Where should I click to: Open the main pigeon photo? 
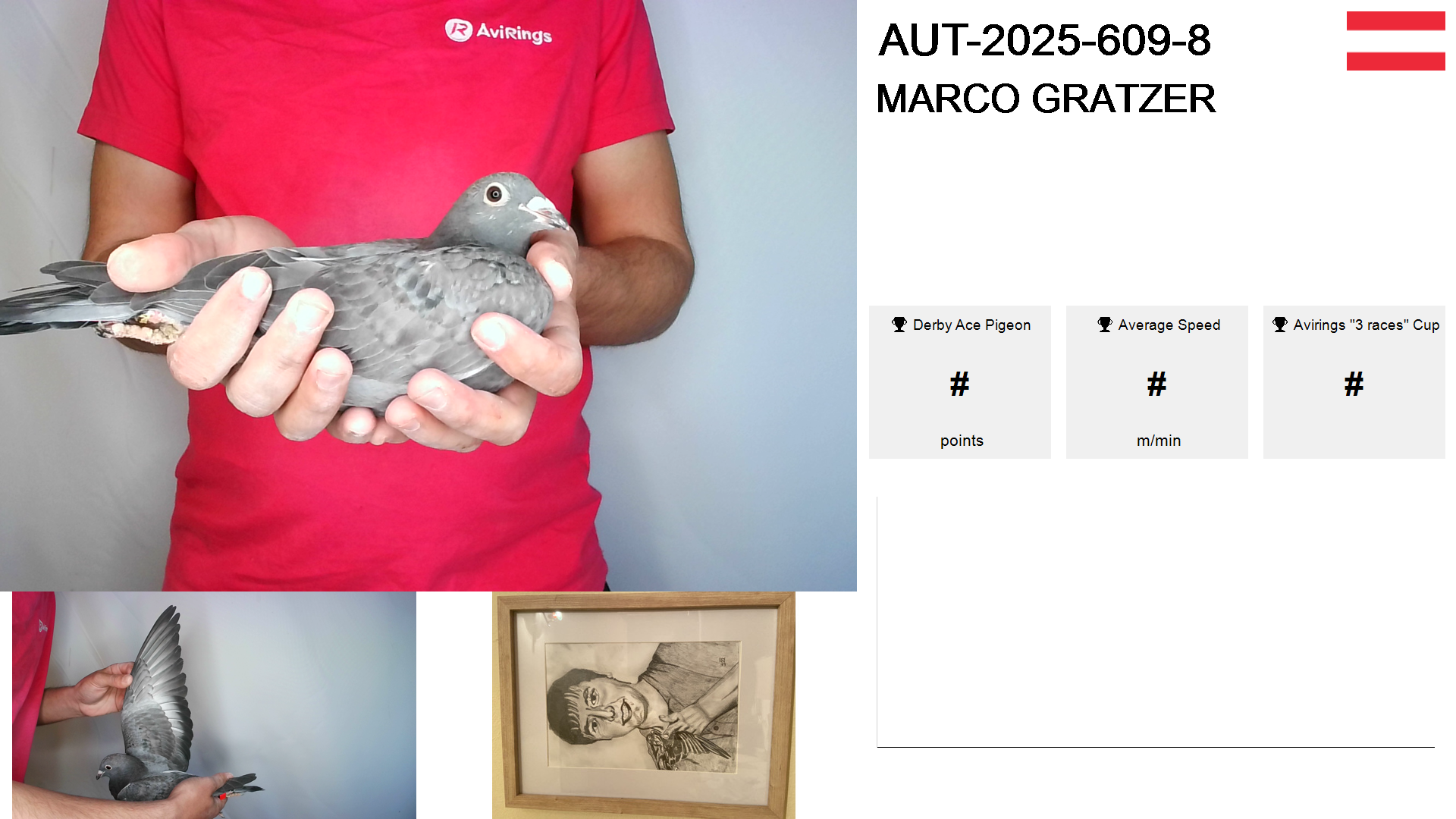coord(428,296)
